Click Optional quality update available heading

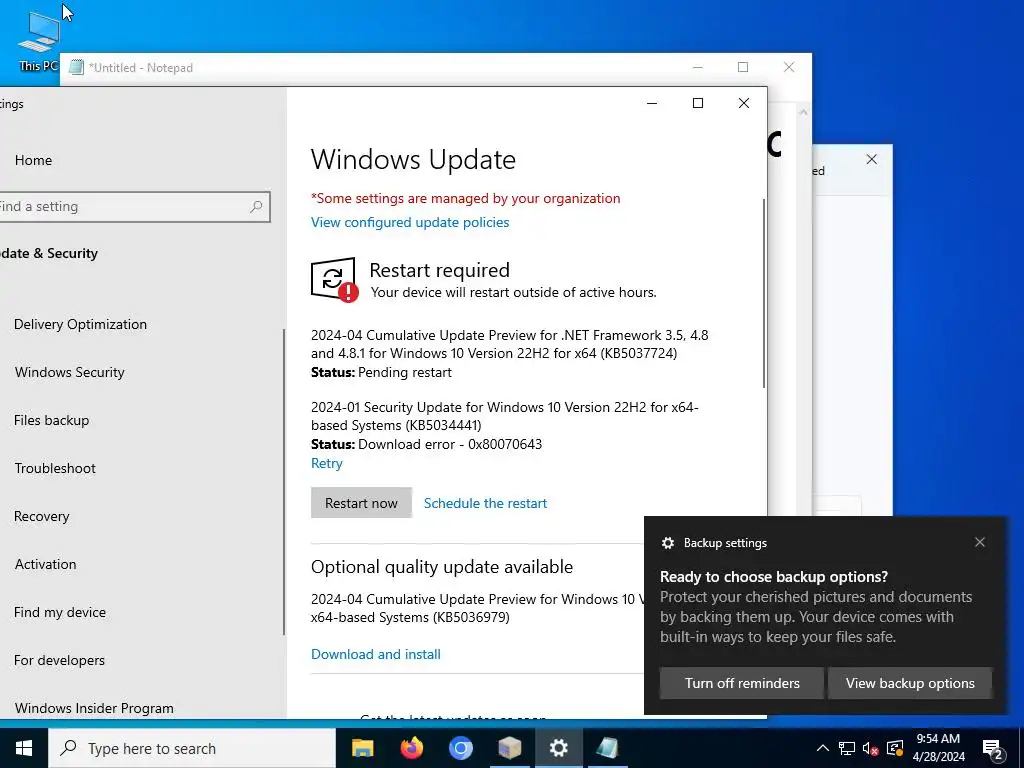point(442,567)
